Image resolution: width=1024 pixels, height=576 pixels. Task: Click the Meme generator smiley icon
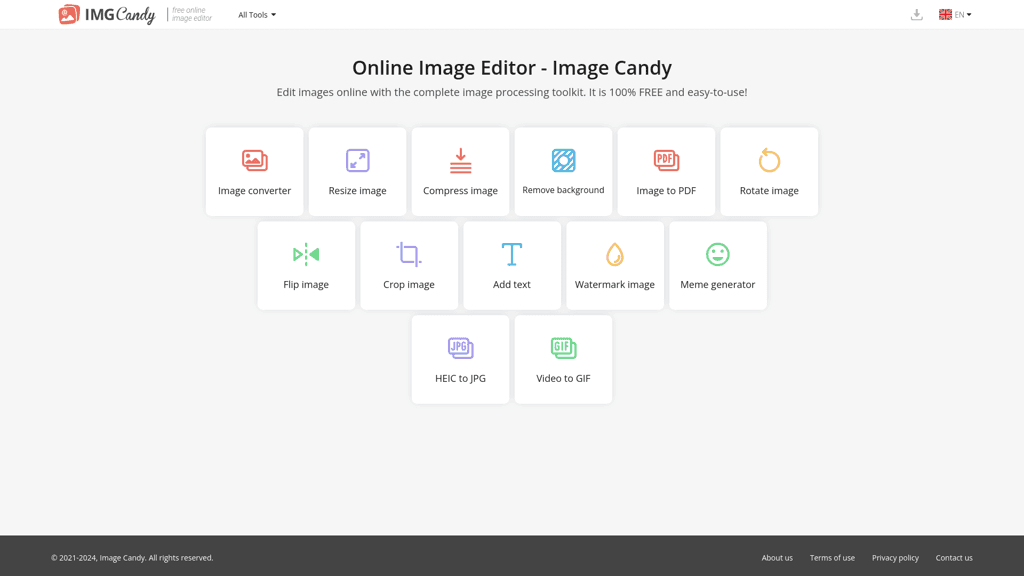click(718, 254)
